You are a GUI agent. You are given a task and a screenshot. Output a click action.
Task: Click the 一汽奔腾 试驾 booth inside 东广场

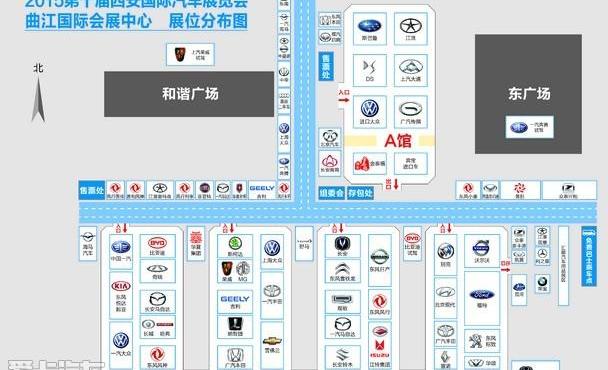coord(529,126)
